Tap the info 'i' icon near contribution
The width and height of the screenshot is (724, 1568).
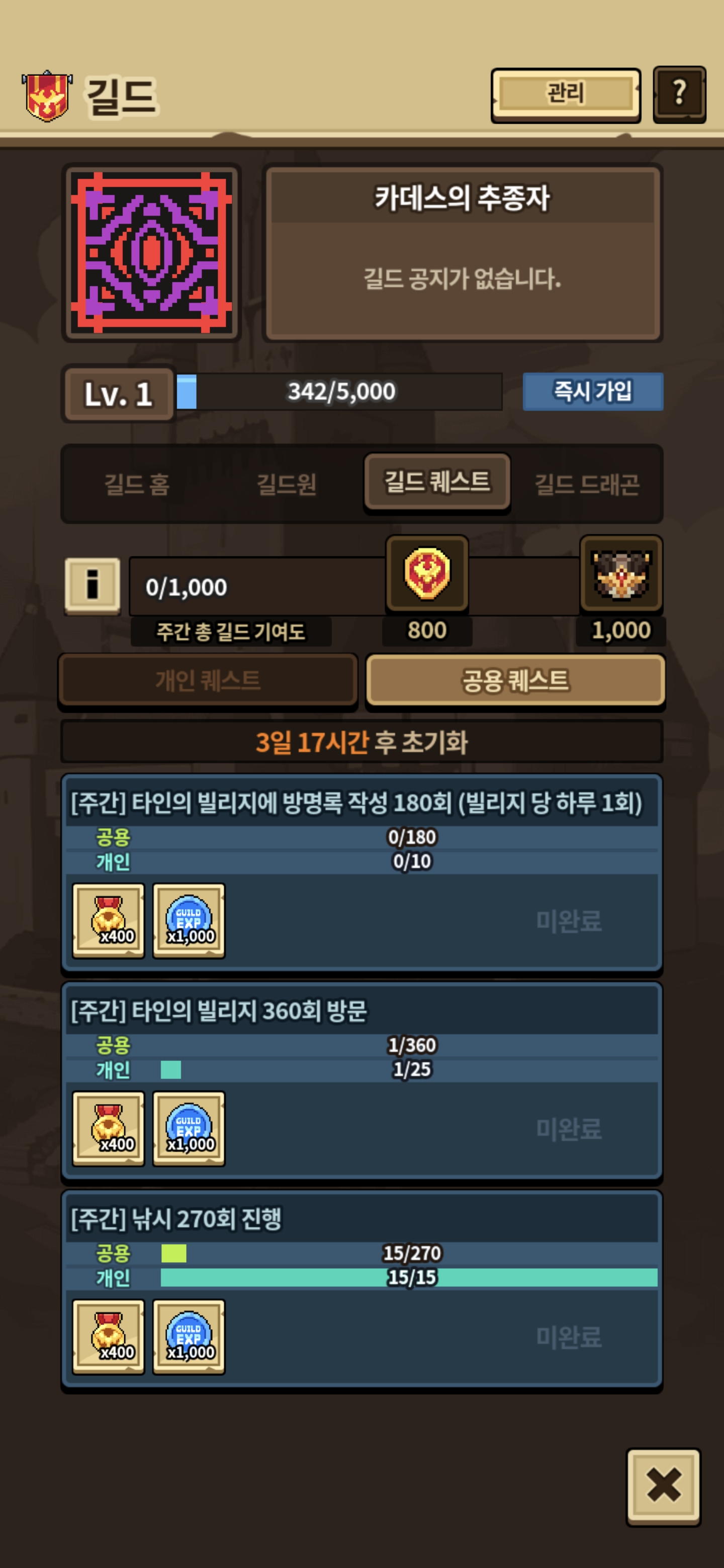pos(92,585)
